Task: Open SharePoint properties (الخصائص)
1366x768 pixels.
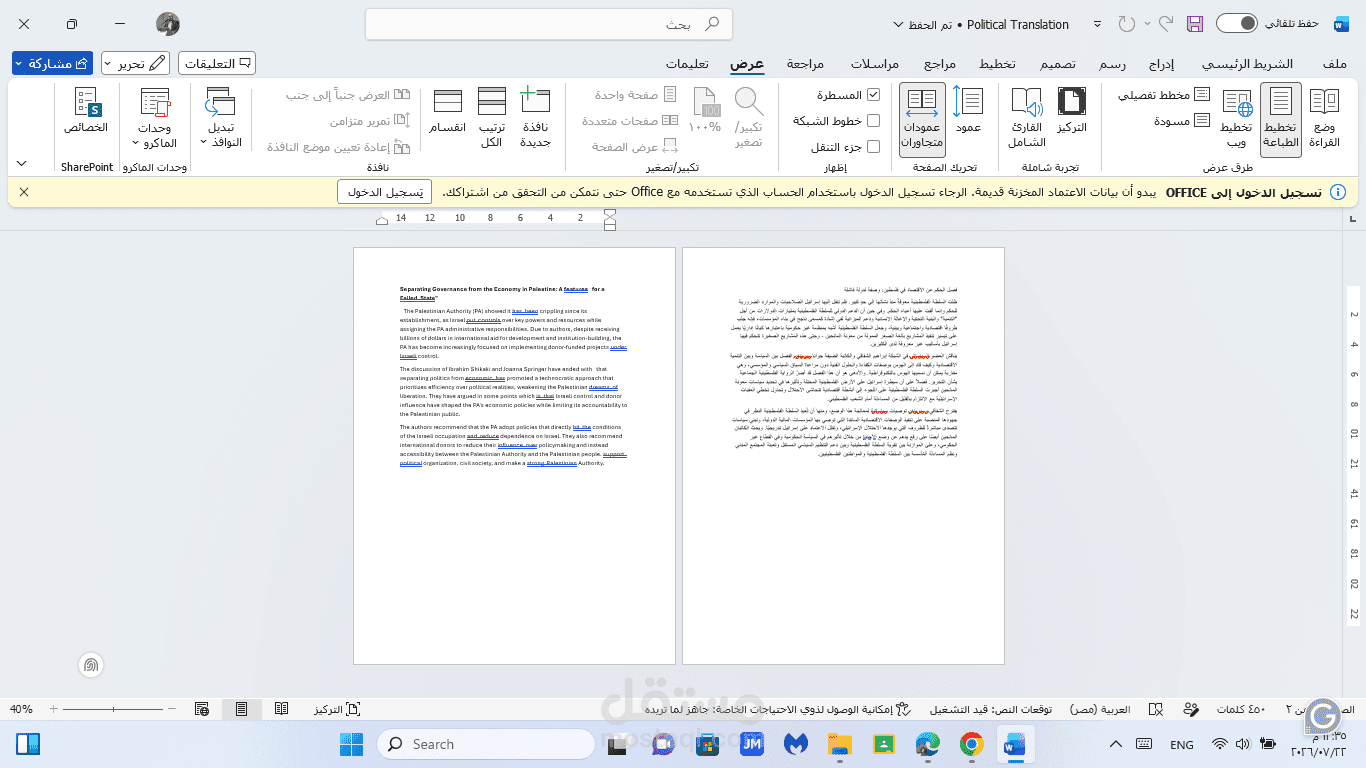Action: click(x=86, y=110)
